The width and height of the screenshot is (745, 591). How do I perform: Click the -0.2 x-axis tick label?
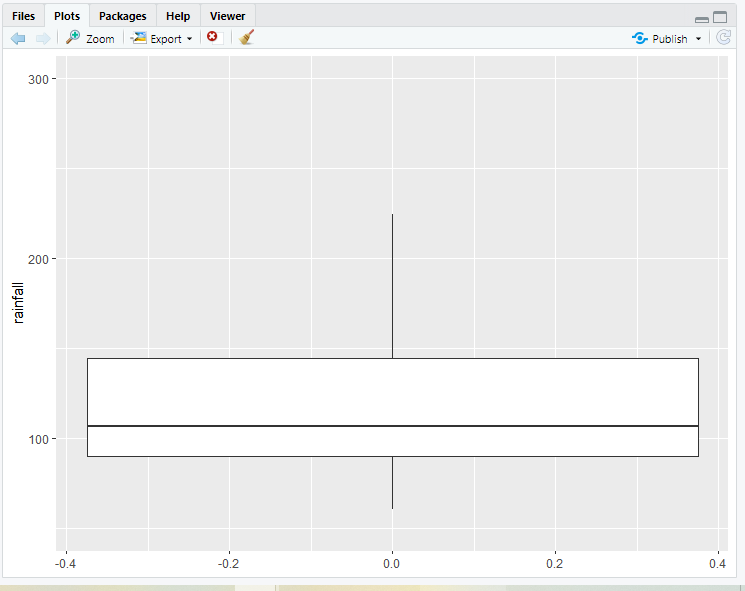pyautogui.click(x=228, y=564)
